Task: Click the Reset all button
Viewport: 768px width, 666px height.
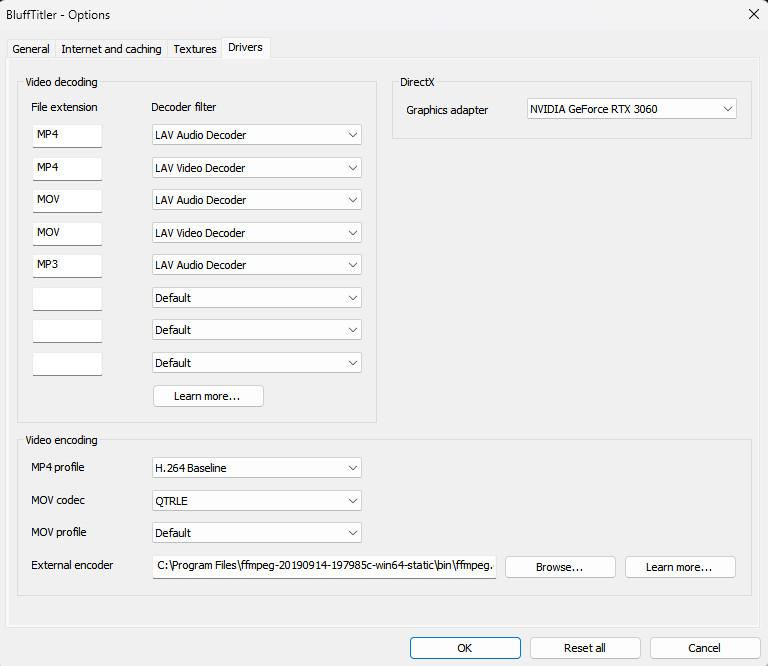Action: click(585, 648)
